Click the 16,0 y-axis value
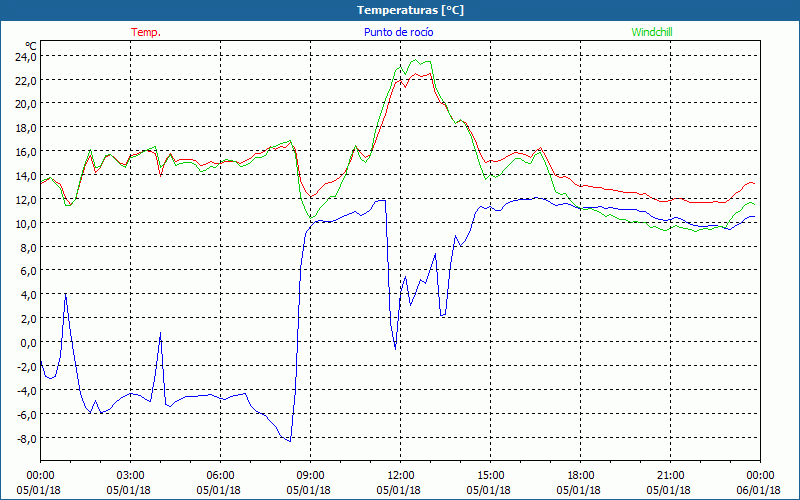The height and width of the screenshot is (500, 800). coord(26,152)
